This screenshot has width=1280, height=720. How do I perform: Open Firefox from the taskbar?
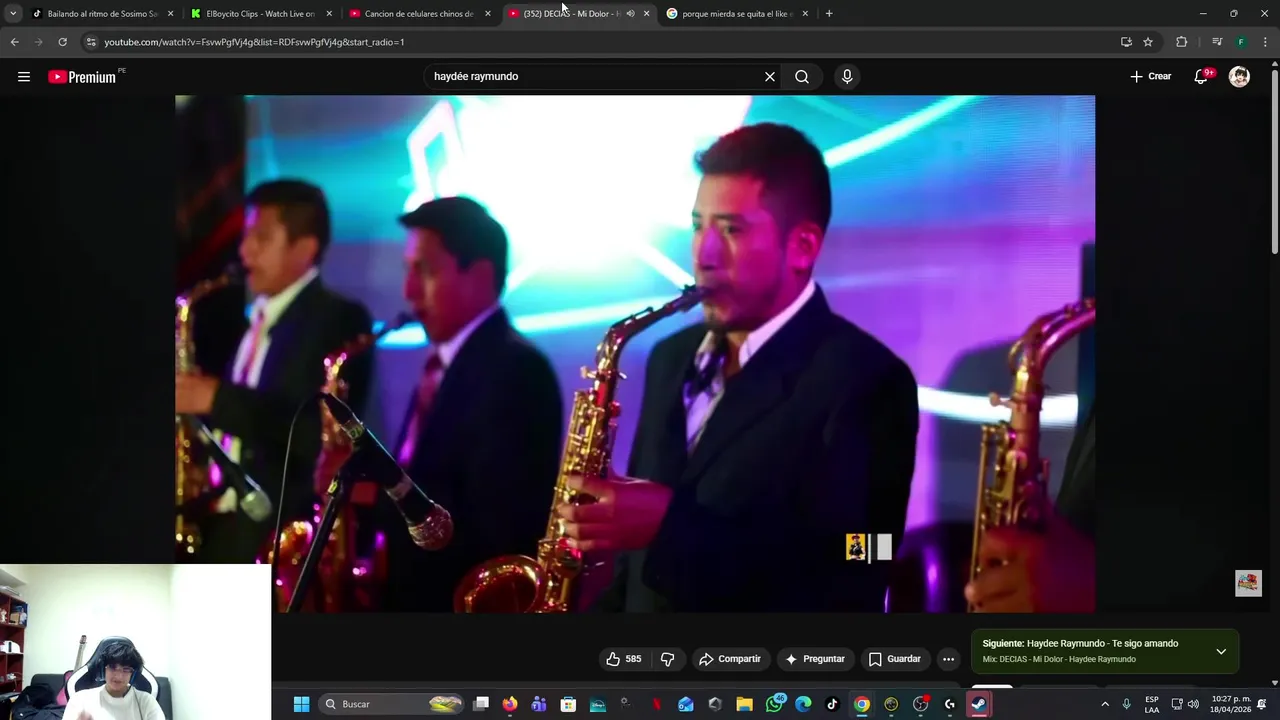click(510, 704)
